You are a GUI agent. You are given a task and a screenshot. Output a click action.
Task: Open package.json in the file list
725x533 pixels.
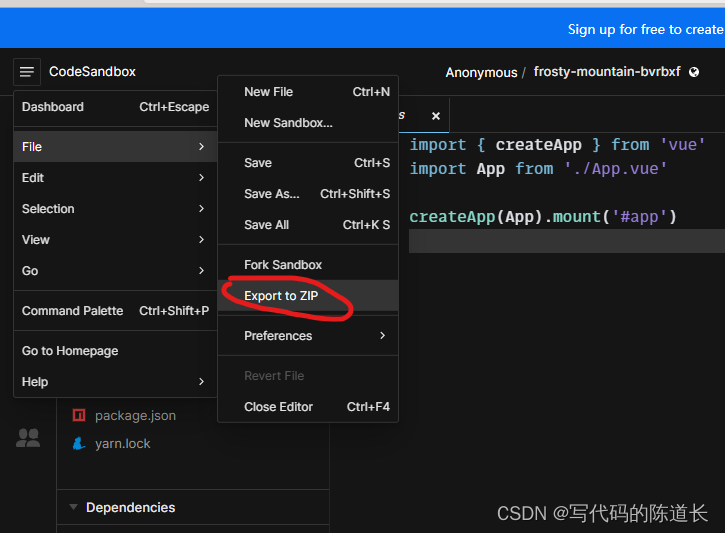pyautogui.click(x=135, y=416)
